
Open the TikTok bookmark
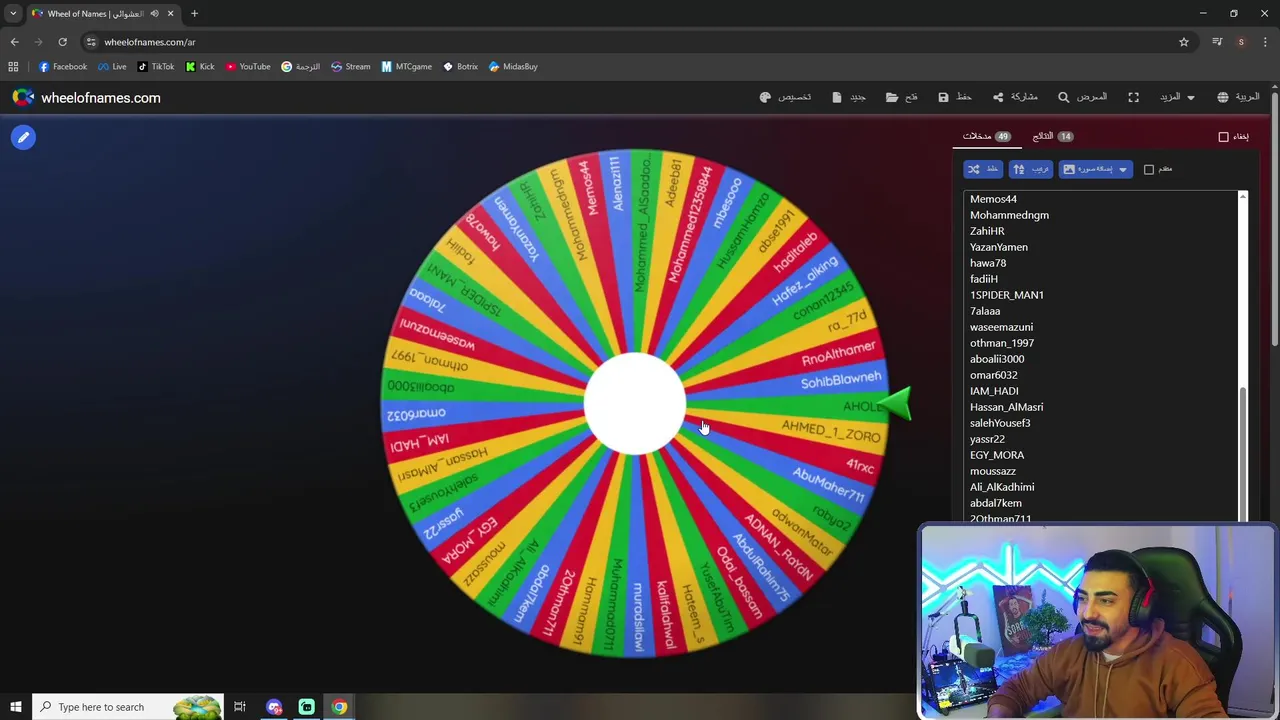pos(155,66)
